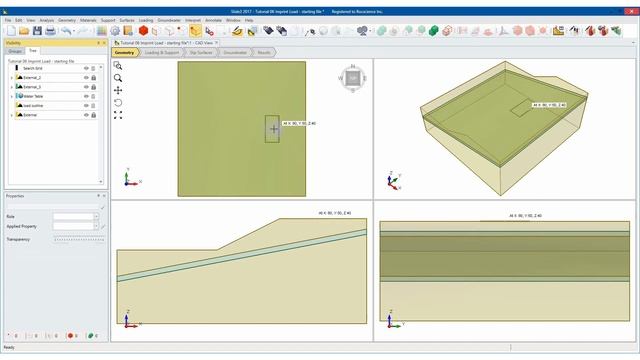Switch to Loading & Support workflow tab
640x360 pixels.
coord(162,53)
